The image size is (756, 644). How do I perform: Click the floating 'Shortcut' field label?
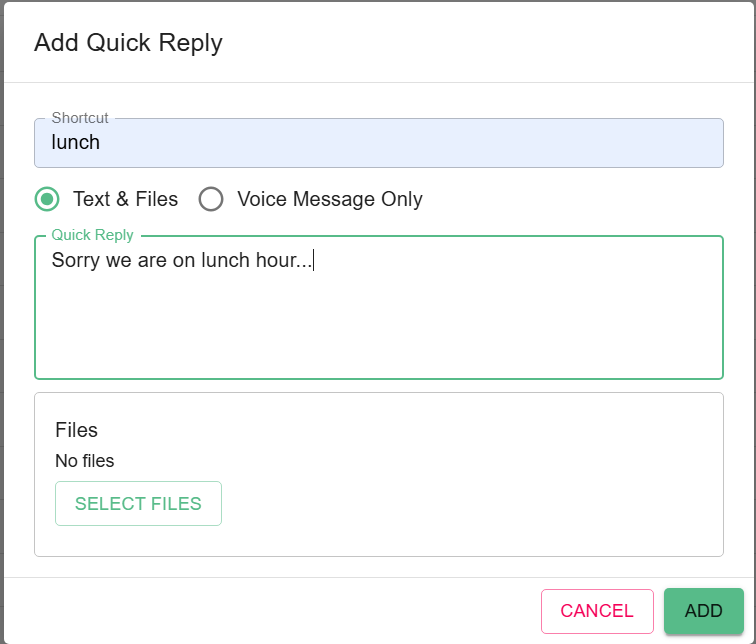click(x=80, y=118)
